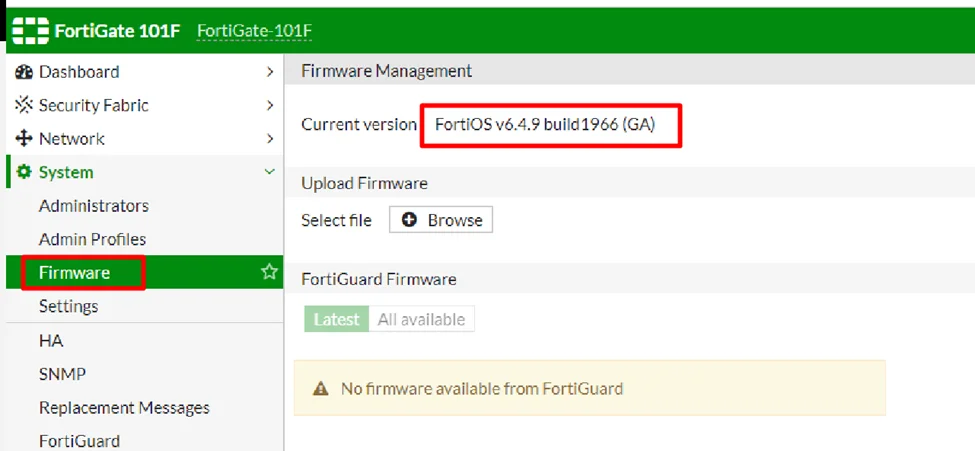Viewport: 975px width, 451px height.
Task: Switch to the Latest firmware tab
Action: (336, 319)
